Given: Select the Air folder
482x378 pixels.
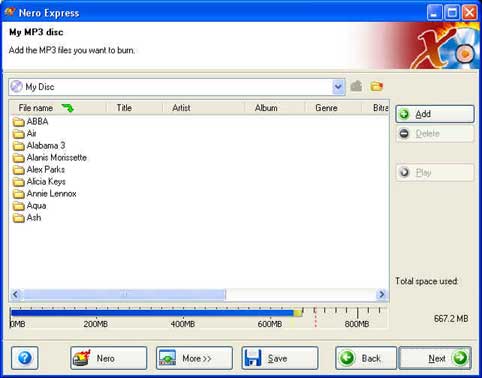Looking at the screenshot, I should pyautogui.click(x=25, y=134).
